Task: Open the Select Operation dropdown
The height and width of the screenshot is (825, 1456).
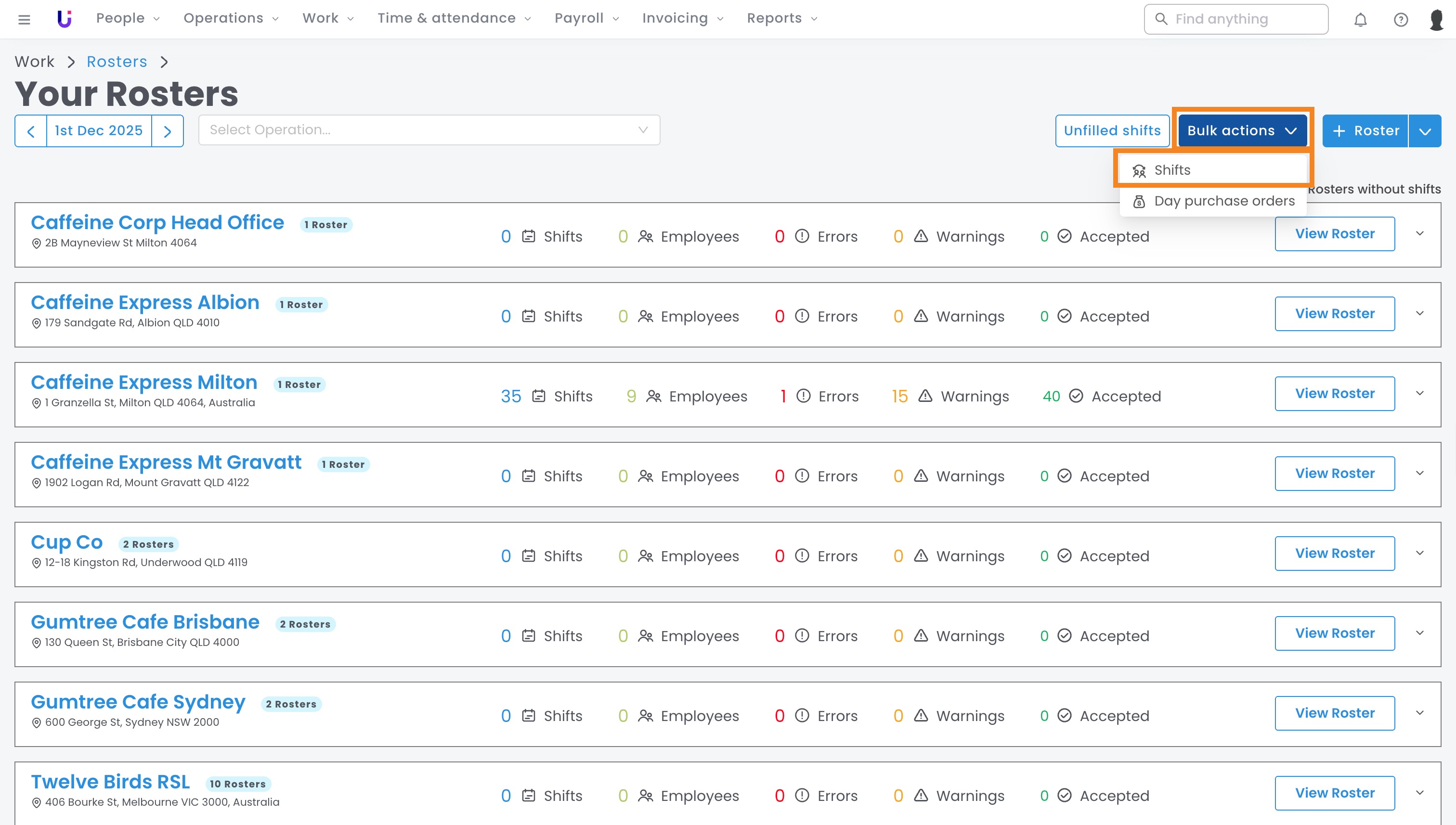Action: tap(429, 130)
